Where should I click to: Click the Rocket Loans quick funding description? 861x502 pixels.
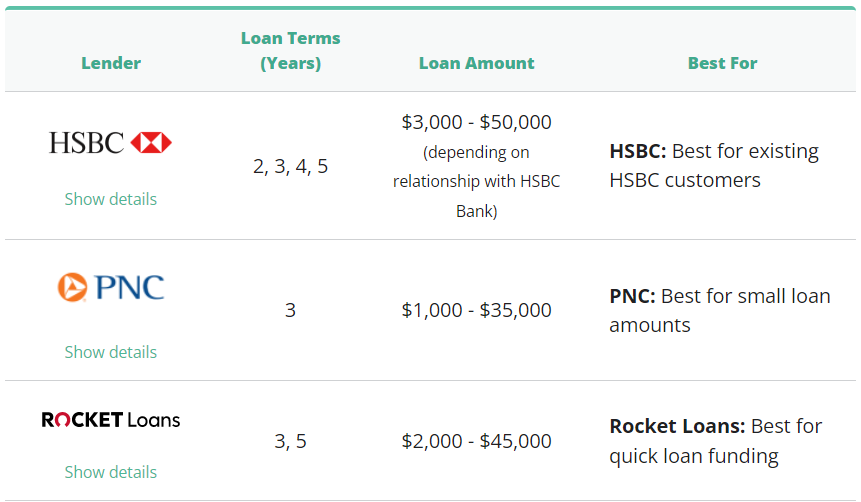click(715, 441)
